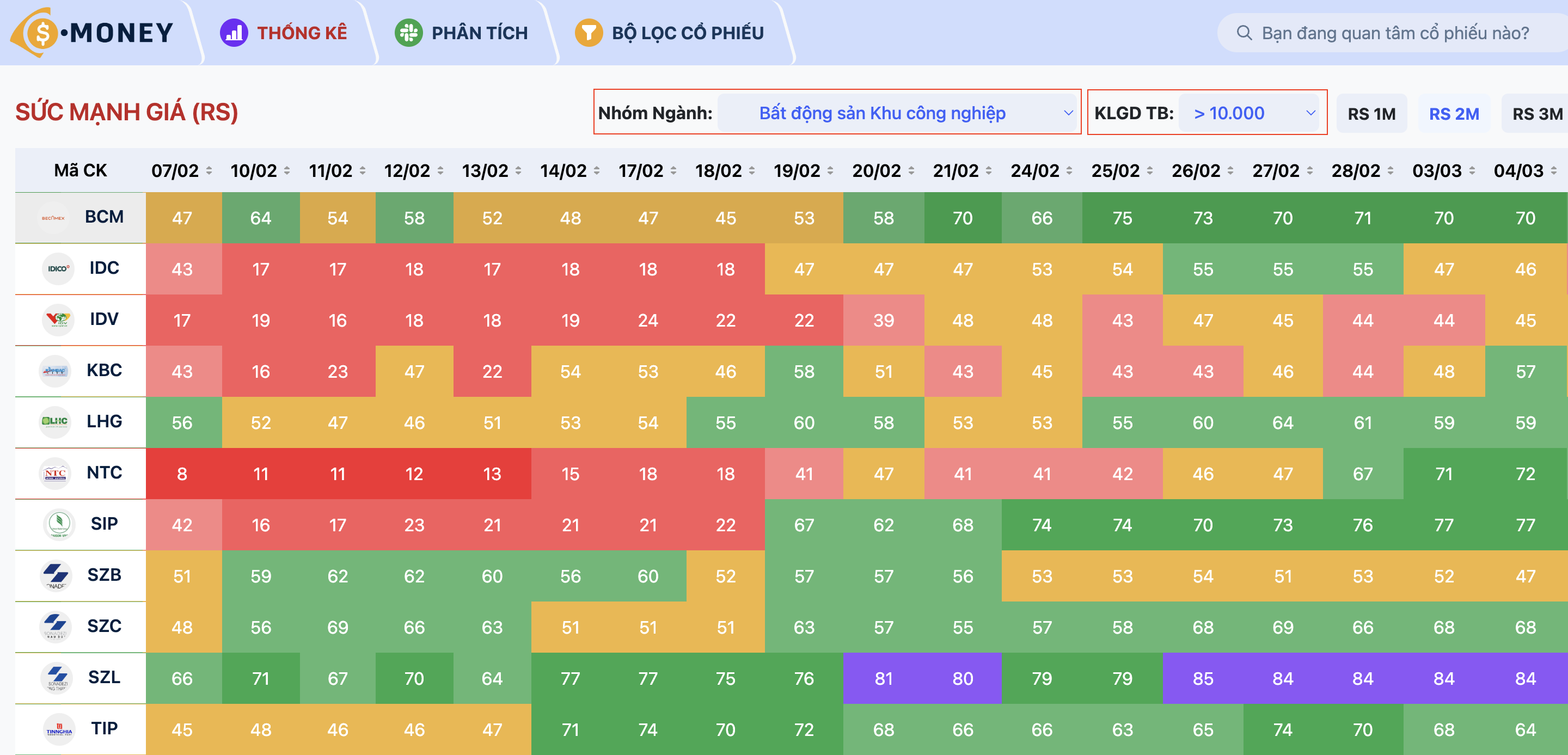Switch to the Thống Kê tab
Viewport: 1568px width, 755px height.
click(x=284, y=33)
